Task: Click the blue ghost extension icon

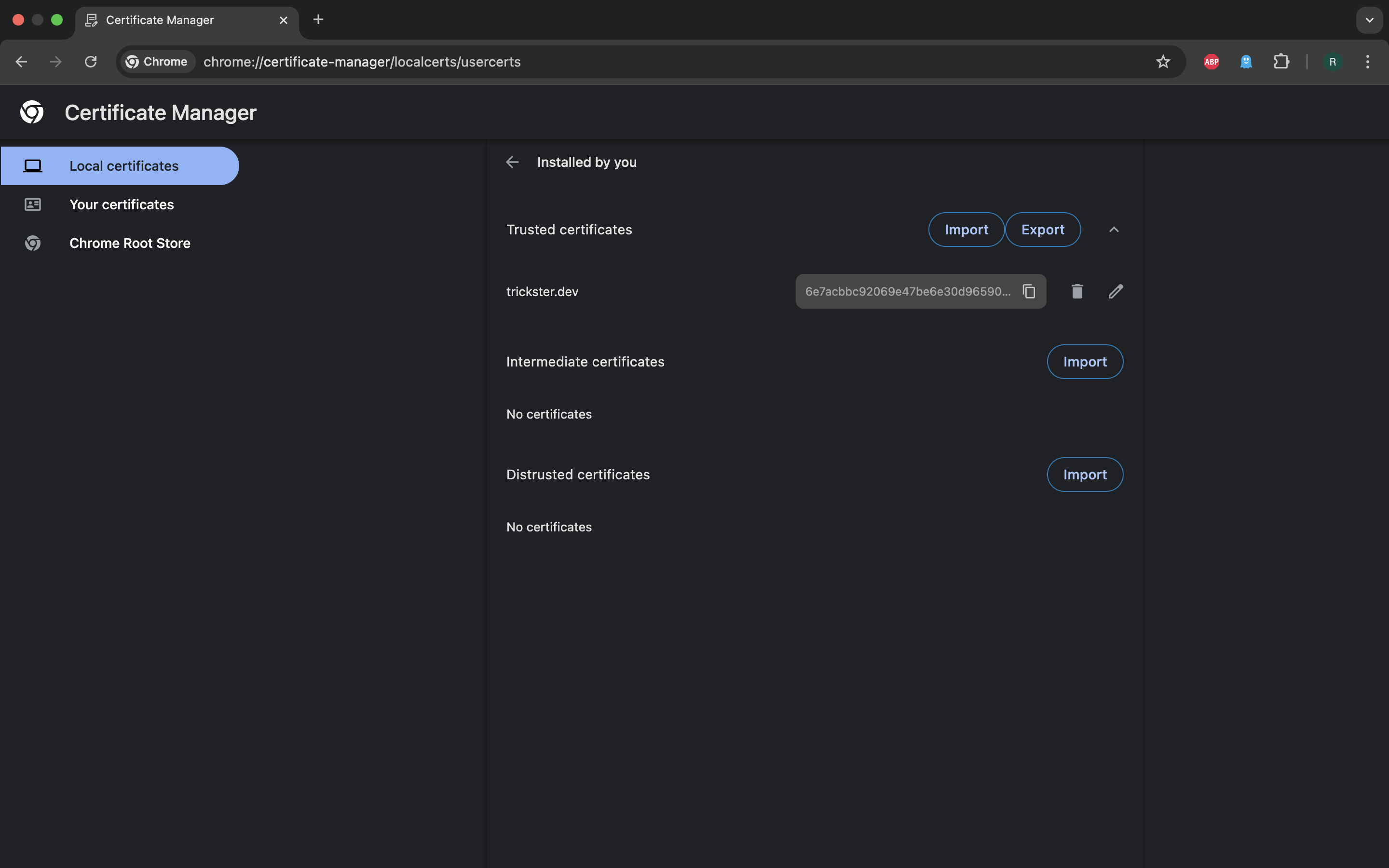Action: 1245,62
